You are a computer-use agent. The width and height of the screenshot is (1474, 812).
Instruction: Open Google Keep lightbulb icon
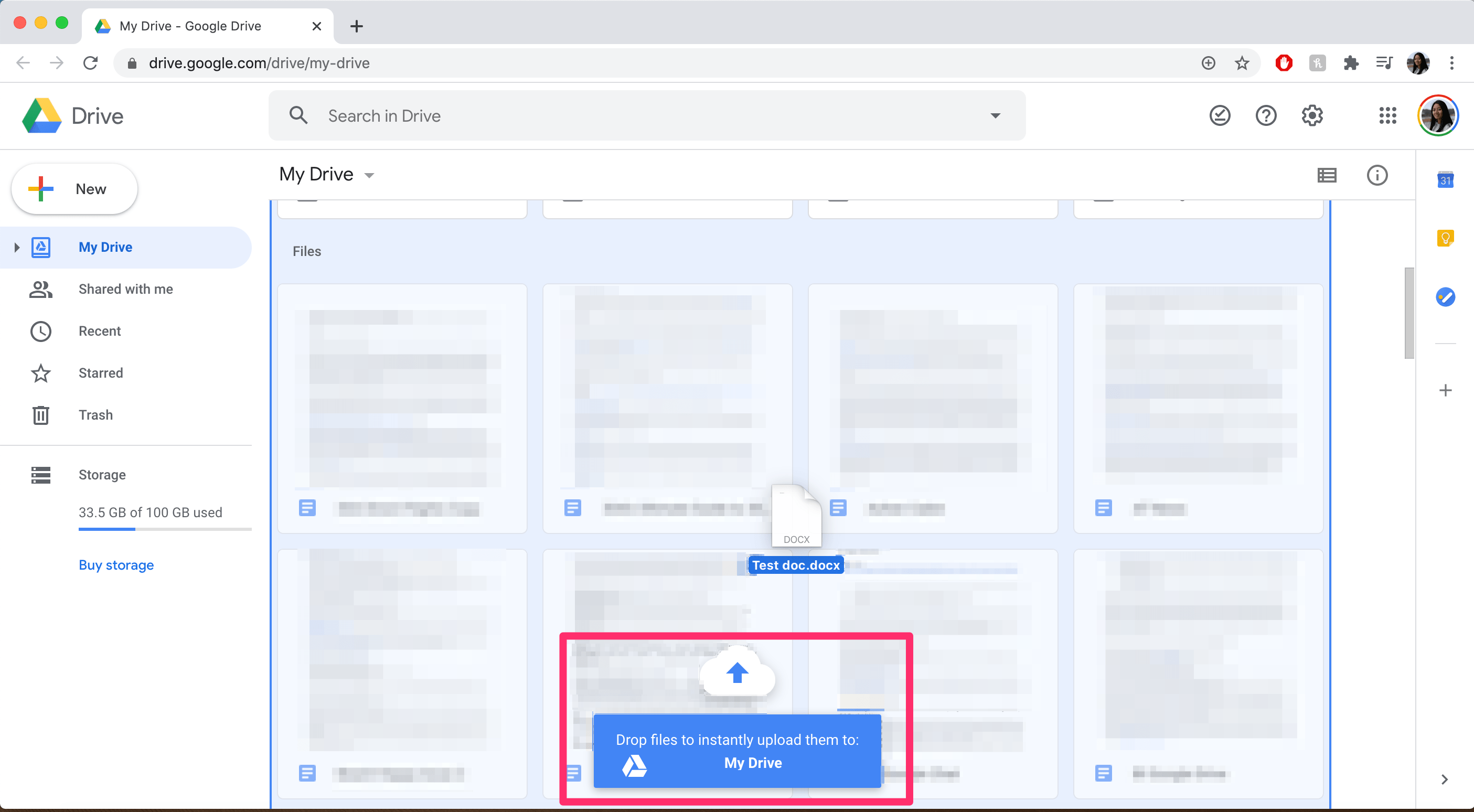point(1445,238)
